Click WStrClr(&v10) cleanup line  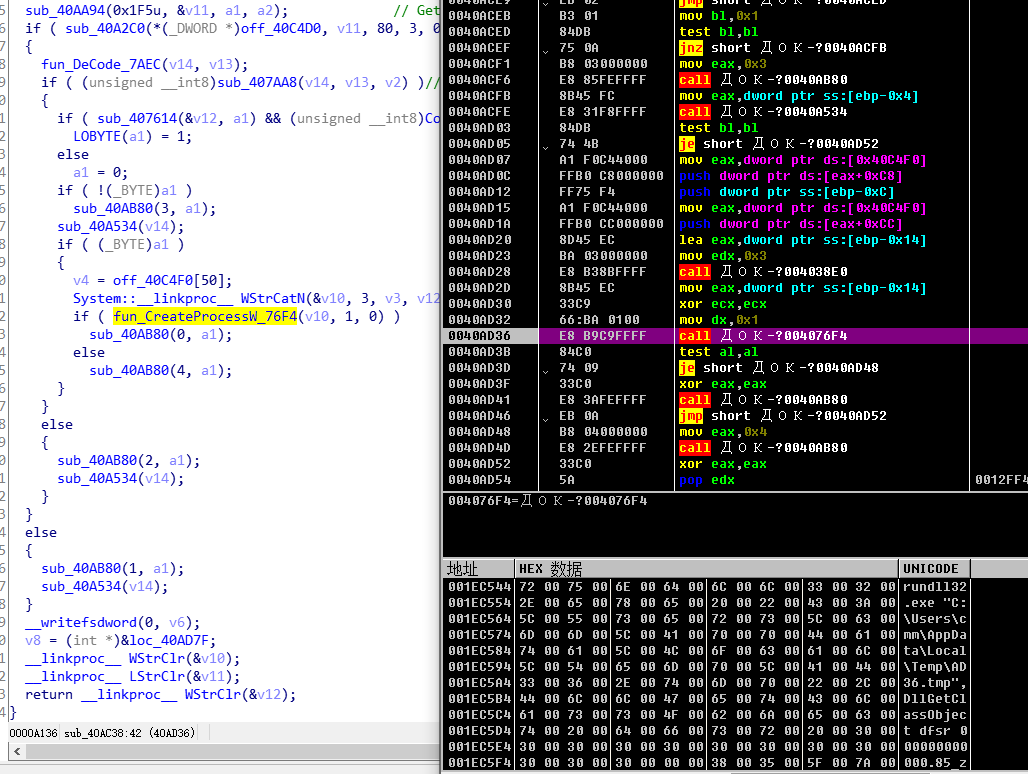coord(132,659)
